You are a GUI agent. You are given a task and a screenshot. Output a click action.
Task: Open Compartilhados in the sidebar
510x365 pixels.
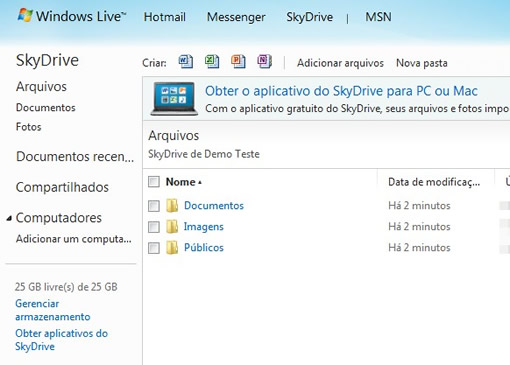click(62, 187)
